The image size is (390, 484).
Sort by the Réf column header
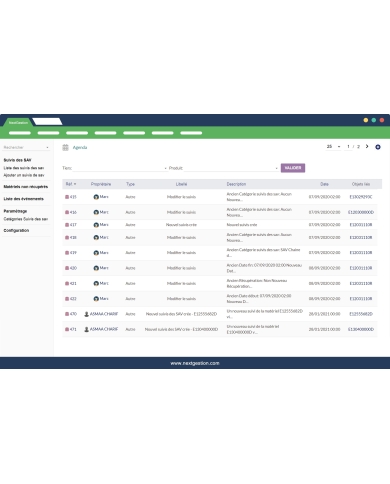coord(71,184)
